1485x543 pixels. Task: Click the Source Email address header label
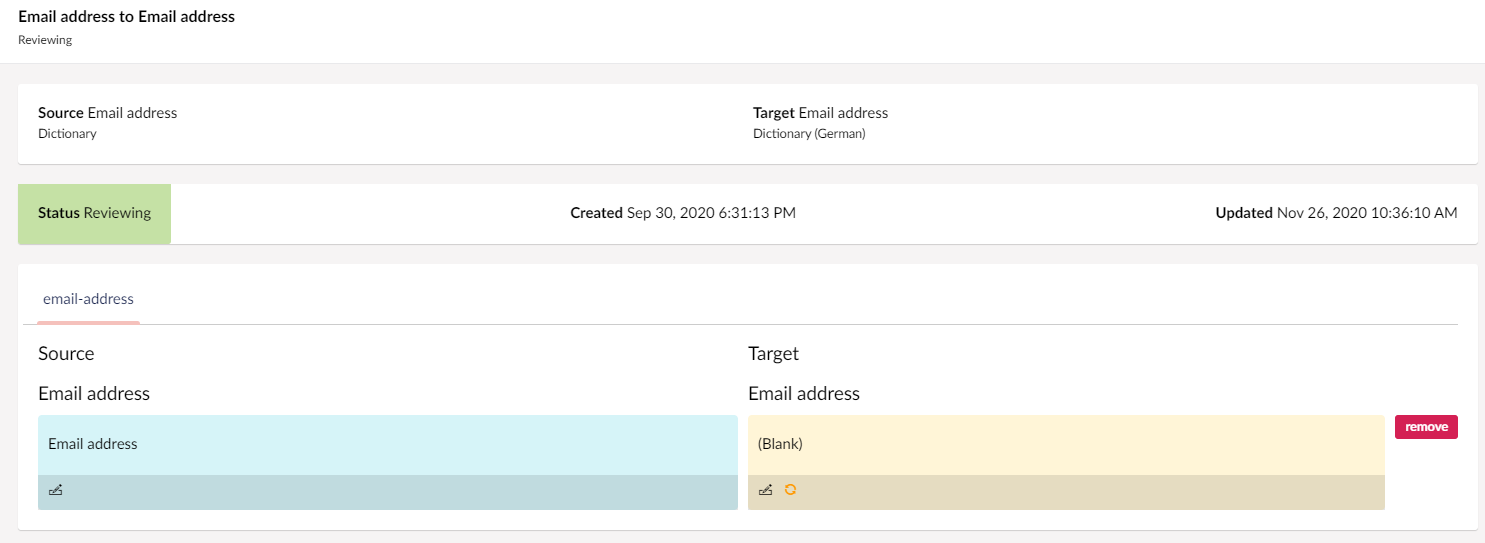[107, 113]
